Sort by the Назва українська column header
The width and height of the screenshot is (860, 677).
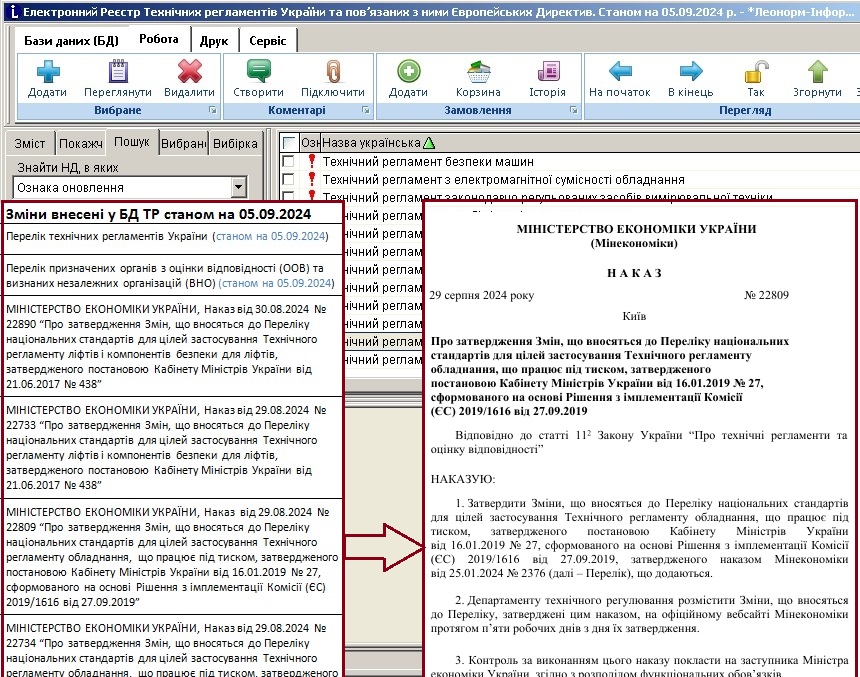pos(378,143)
